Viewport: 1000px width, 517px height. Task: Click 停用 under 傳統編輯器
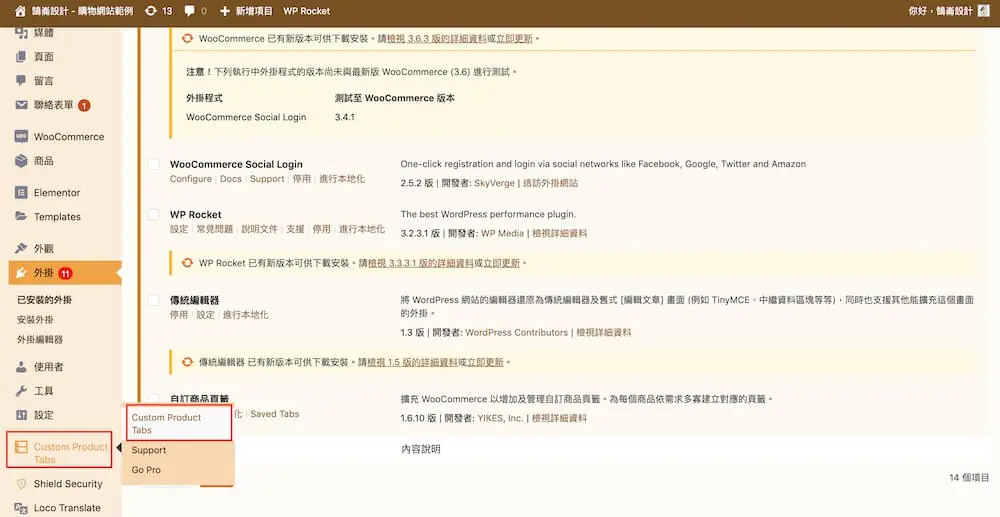click(x=179, y=315)
